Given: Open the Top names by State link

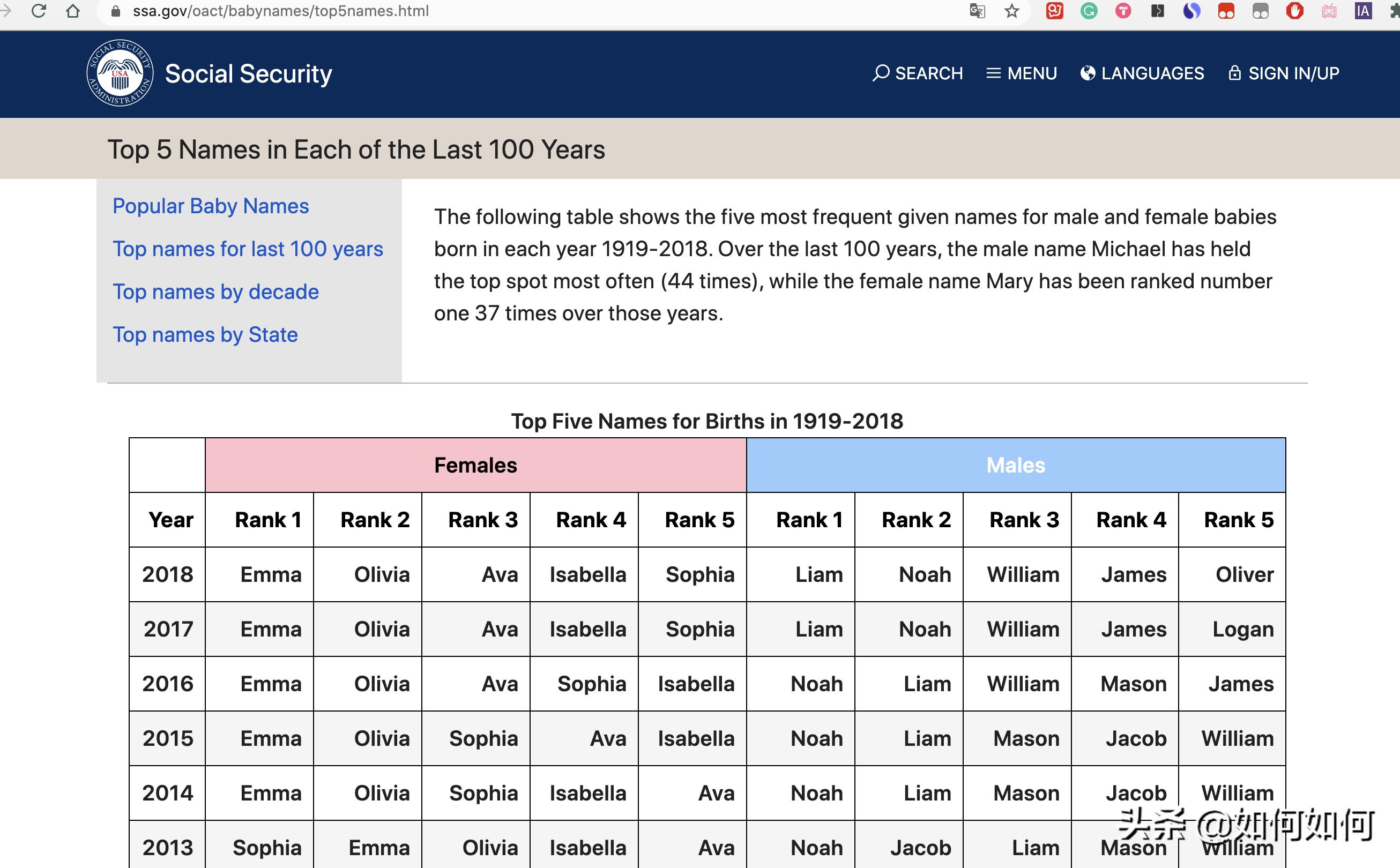Looking at the screenshot, I should click(205, 335).
